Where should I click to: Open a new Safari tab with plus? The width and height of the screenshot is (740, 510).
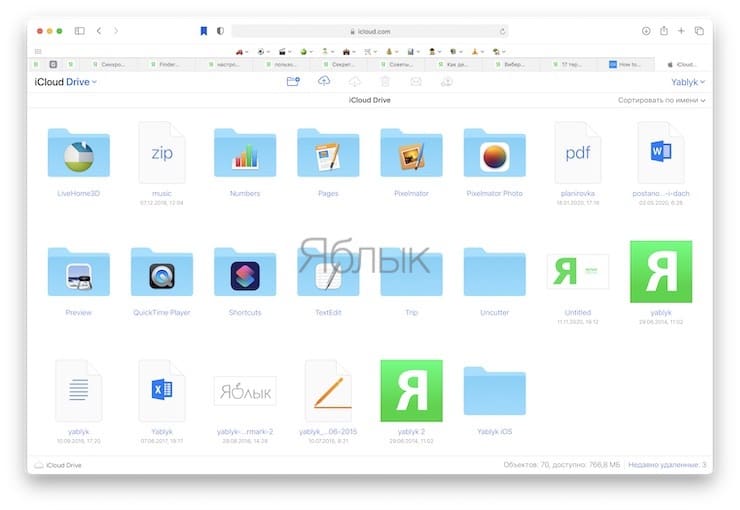tap(681, 31)
